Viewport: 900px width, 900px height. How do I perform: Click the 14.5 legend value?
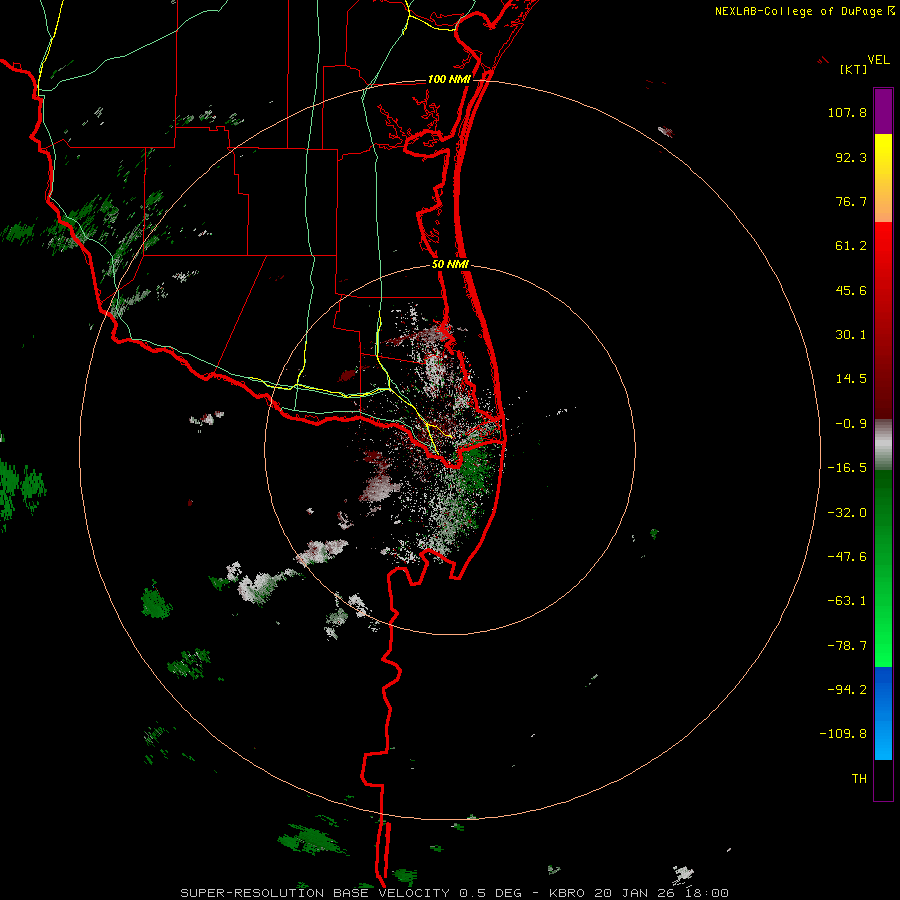(x=851, y=379)
